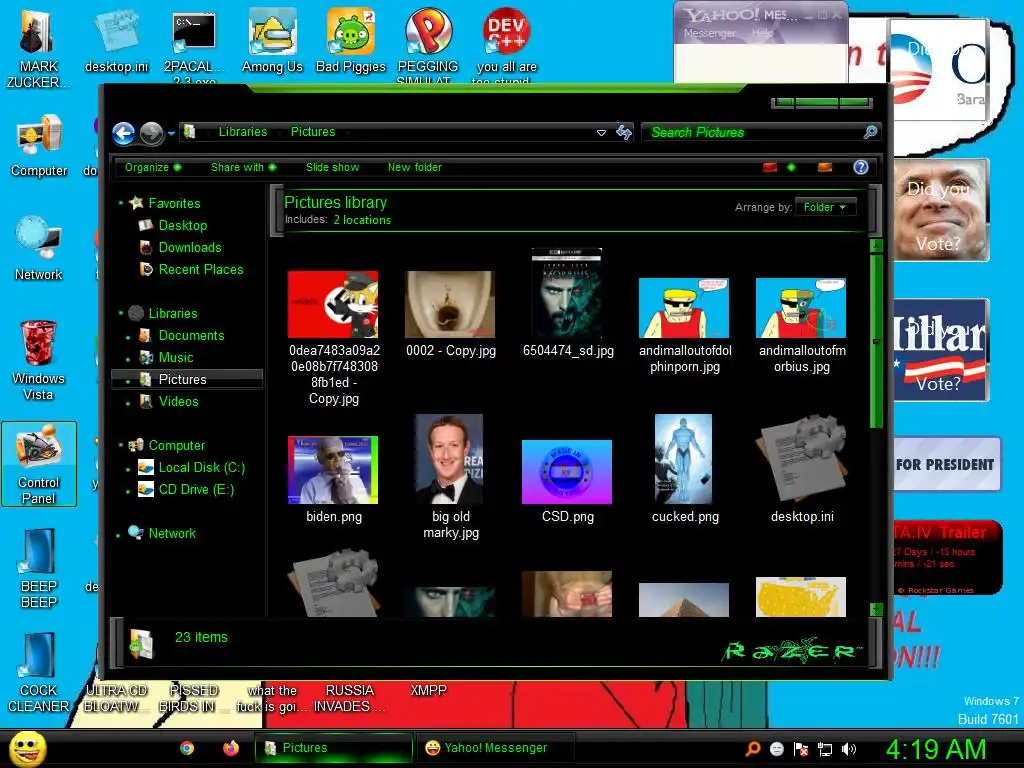Viewport: 1024px width, 768px height.
Task: Click the 2 locations link
Action: coord(362,220)
